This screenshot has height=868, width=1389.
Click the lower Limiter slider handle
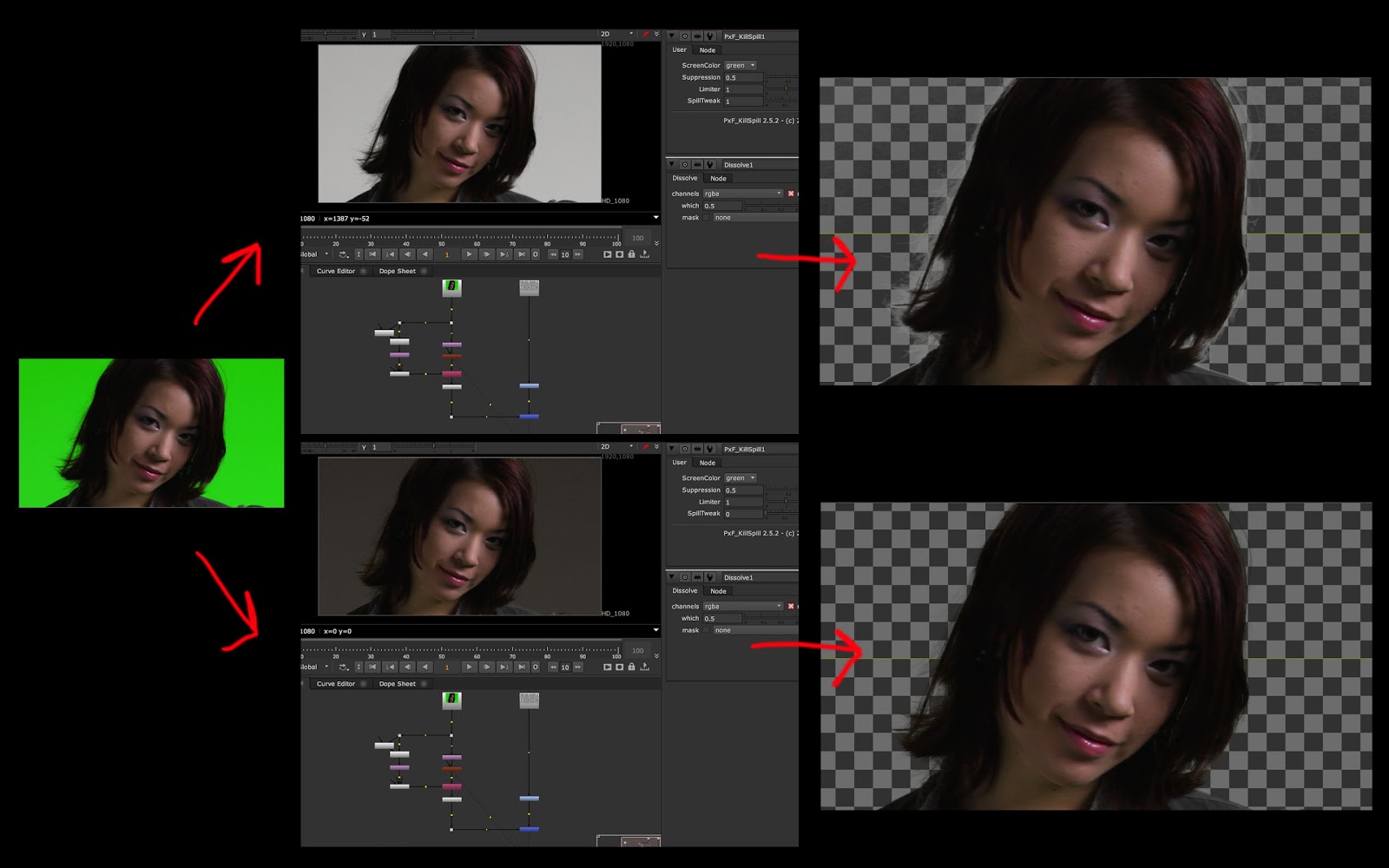point(786,501)
